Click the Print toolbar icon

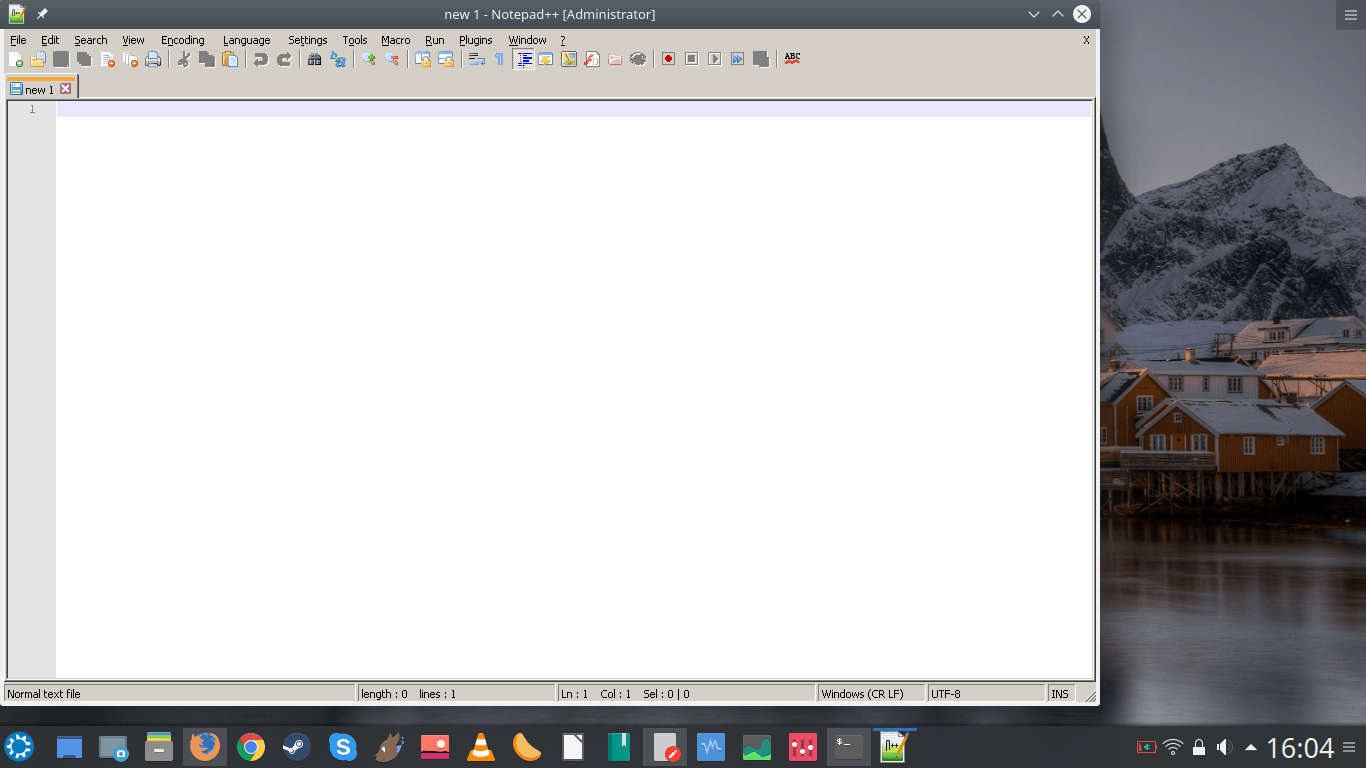(153, 59)
